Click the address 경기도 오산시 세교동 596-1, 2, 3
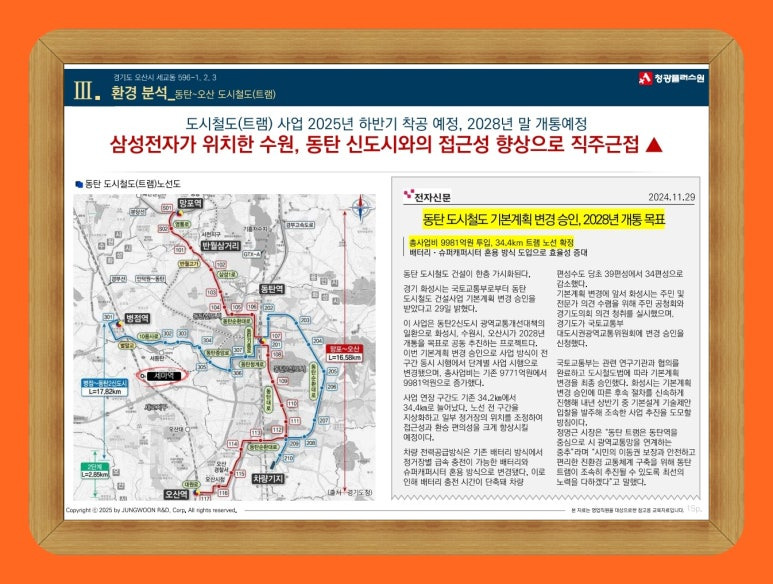The height and width of the screenshot is (584, 773). [x=165, y=77]
